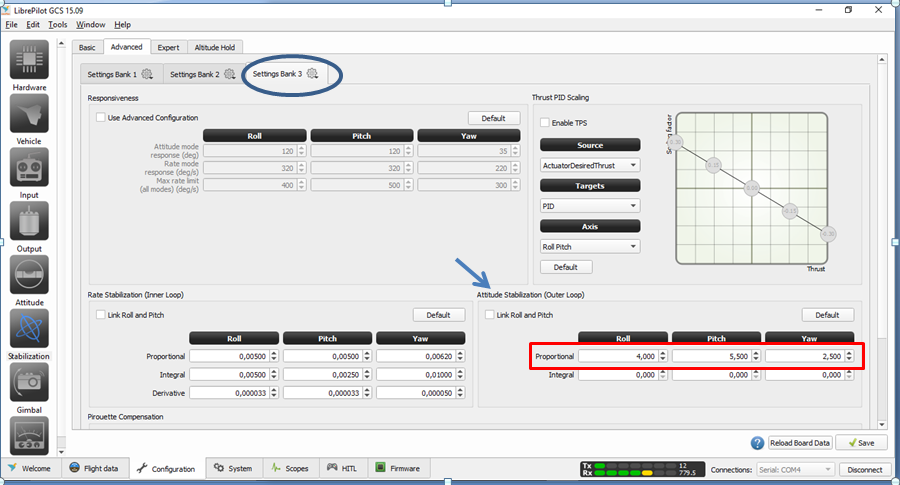
Task: Open the Input settings icon
Action: click(x=29, y=168)
